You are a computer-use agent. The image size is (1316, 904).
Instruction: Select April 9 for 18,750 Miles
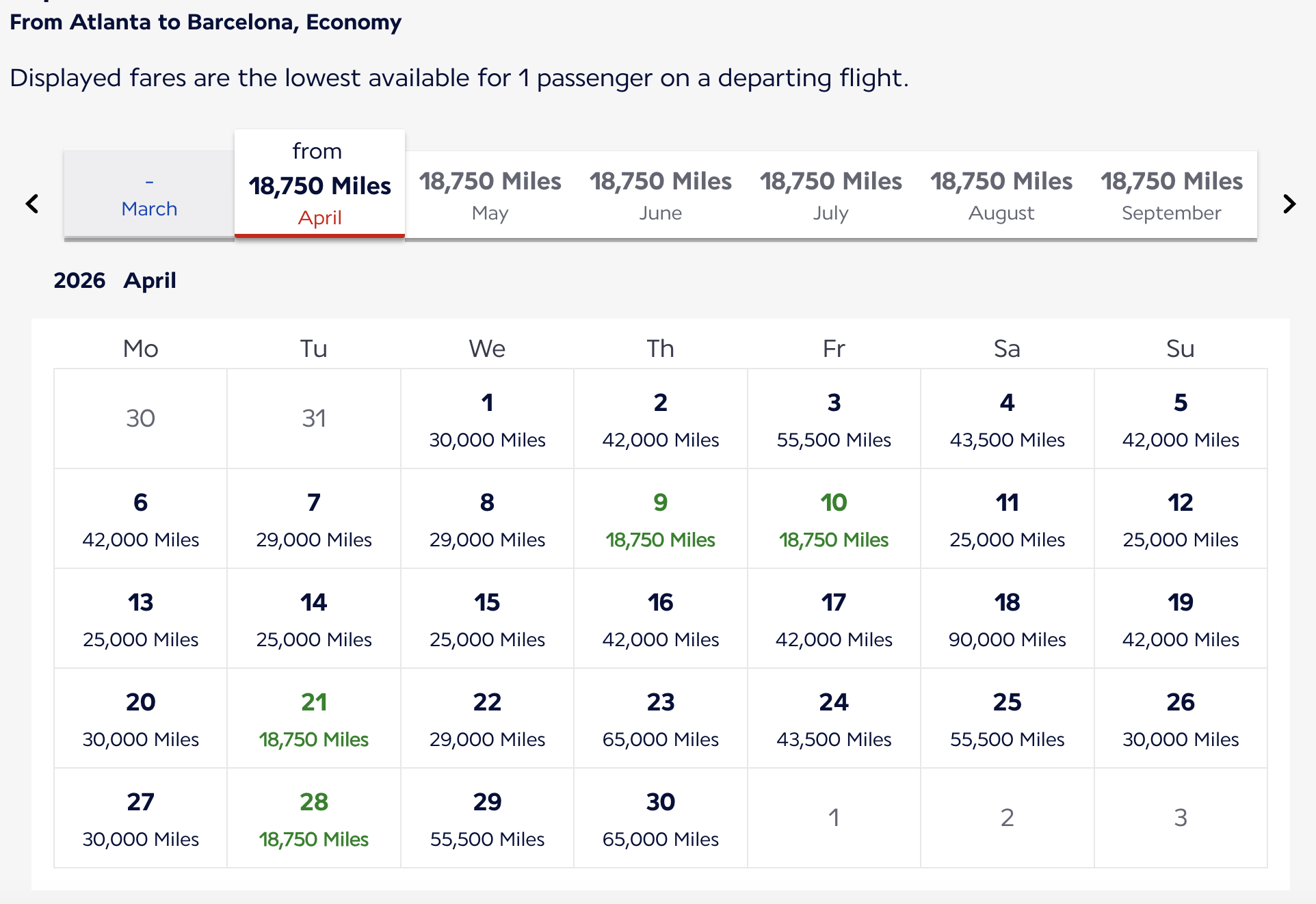(x=660, y=519)
